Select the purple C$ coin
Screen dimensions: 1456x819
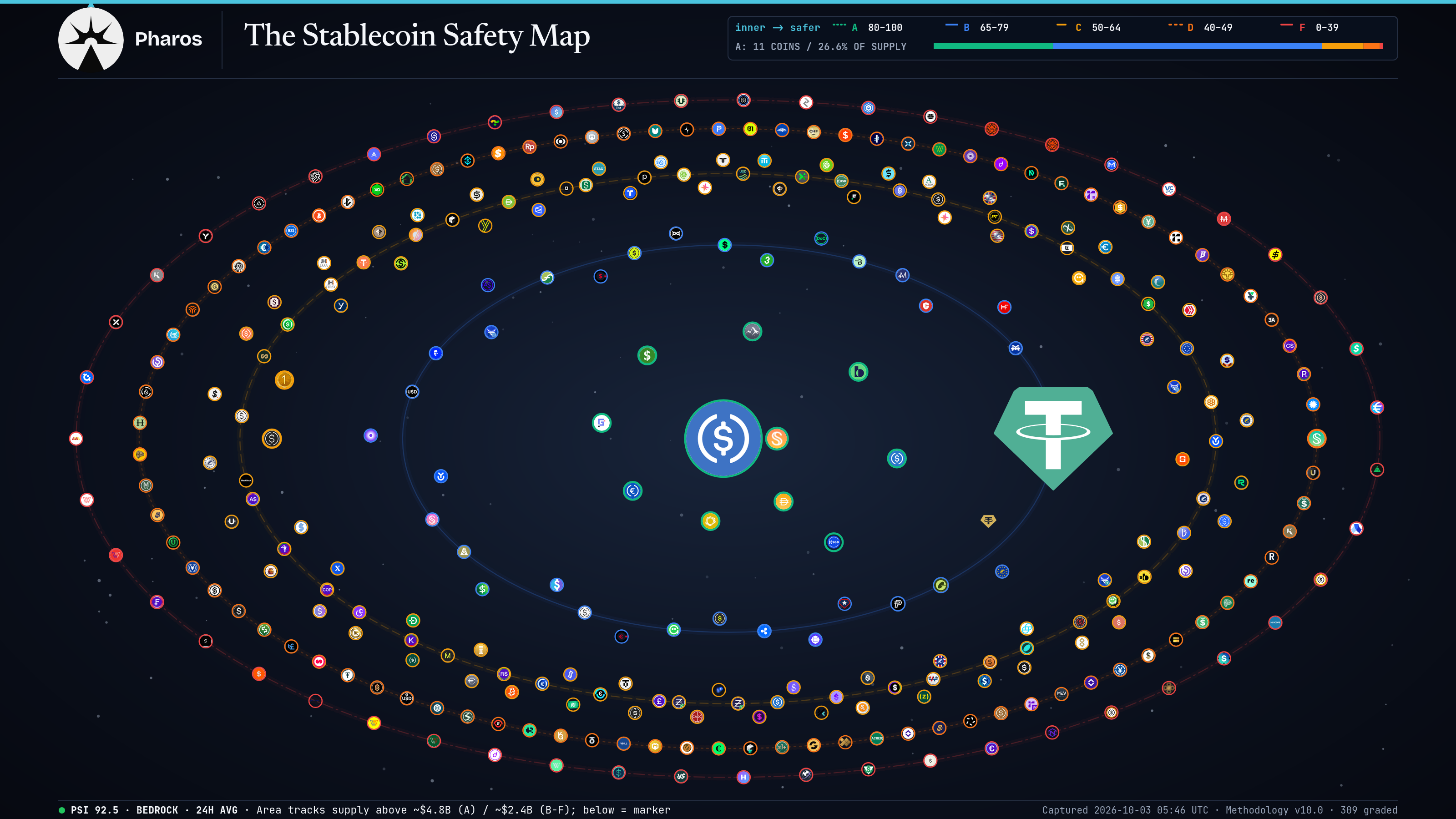click(1290, 345)
